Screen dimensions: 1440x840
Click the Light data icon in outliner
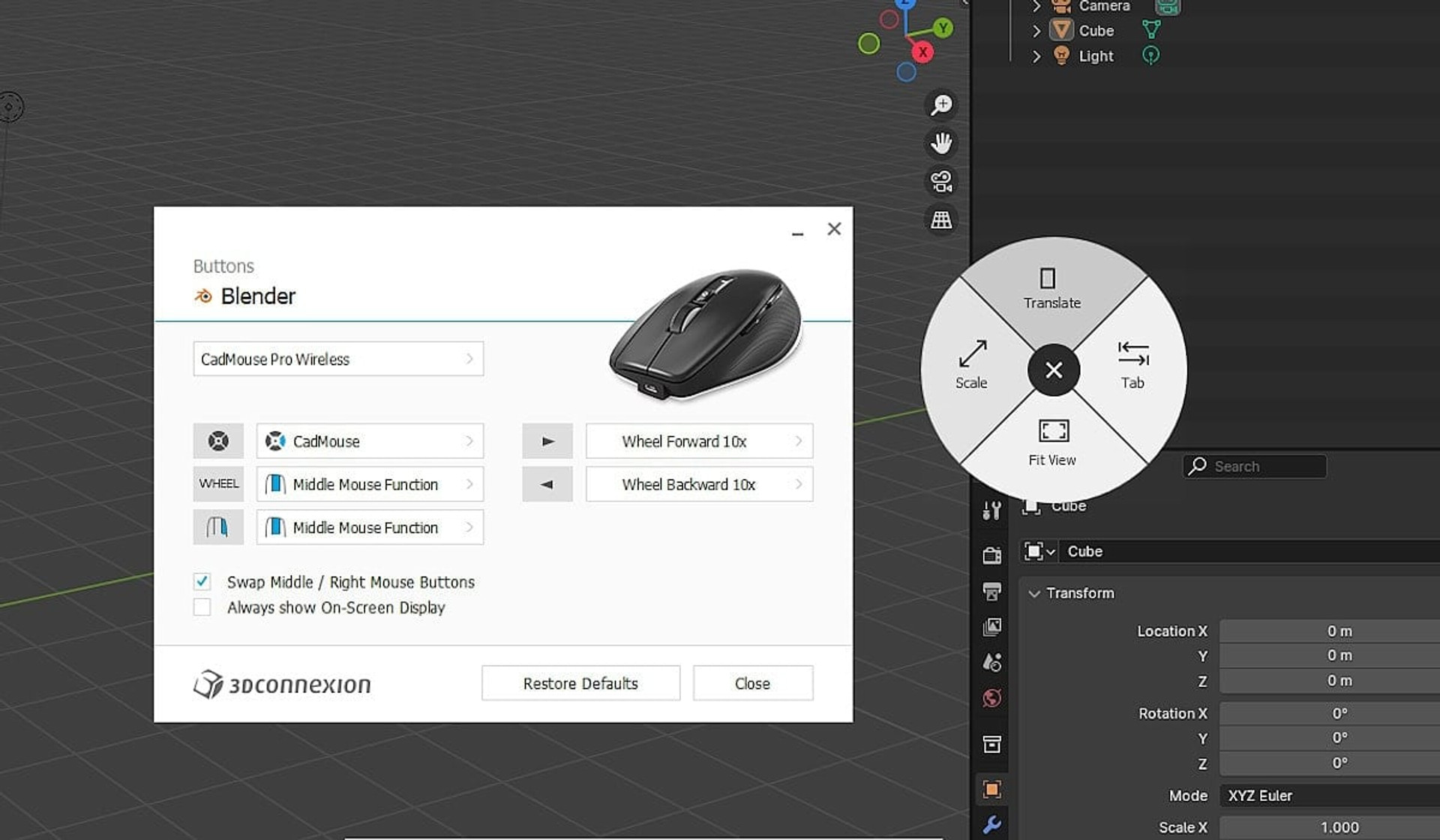[x=1150, y=55]
